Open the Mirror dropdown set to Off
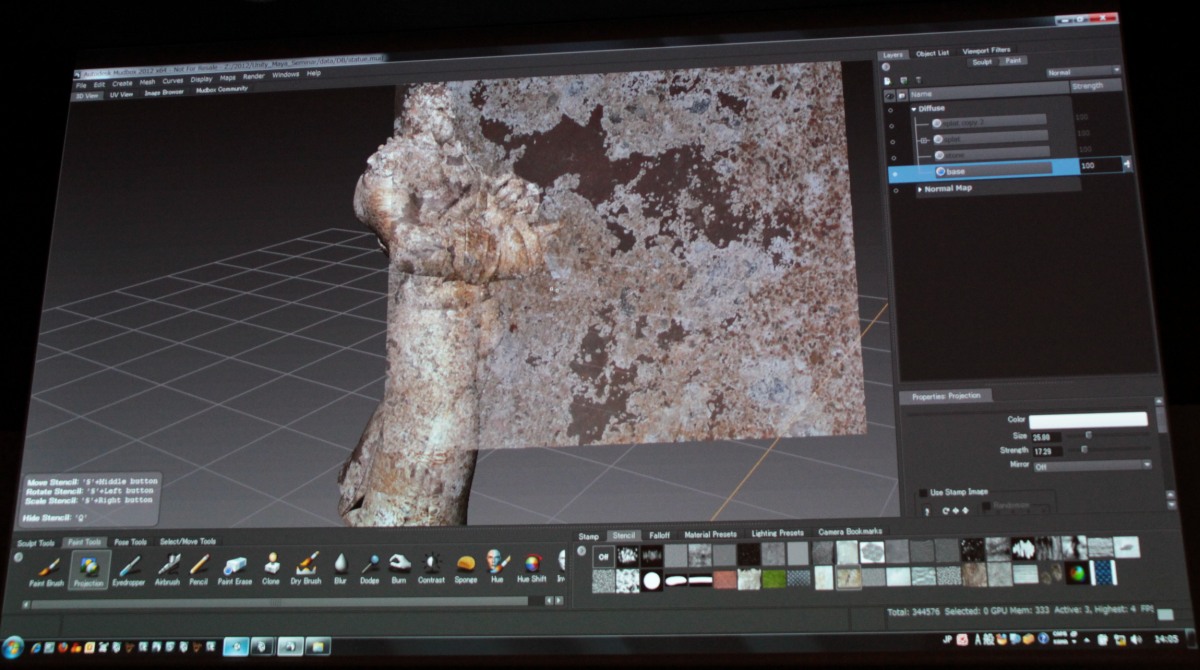Image resolution: width=1200 pixels, height=670 pixels. 1092,465
